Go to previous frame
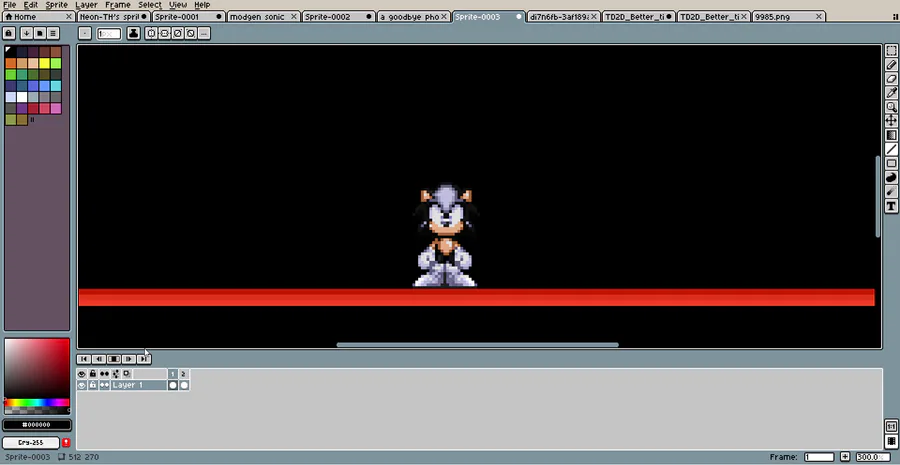900x465 pixels. click(99, 359)
